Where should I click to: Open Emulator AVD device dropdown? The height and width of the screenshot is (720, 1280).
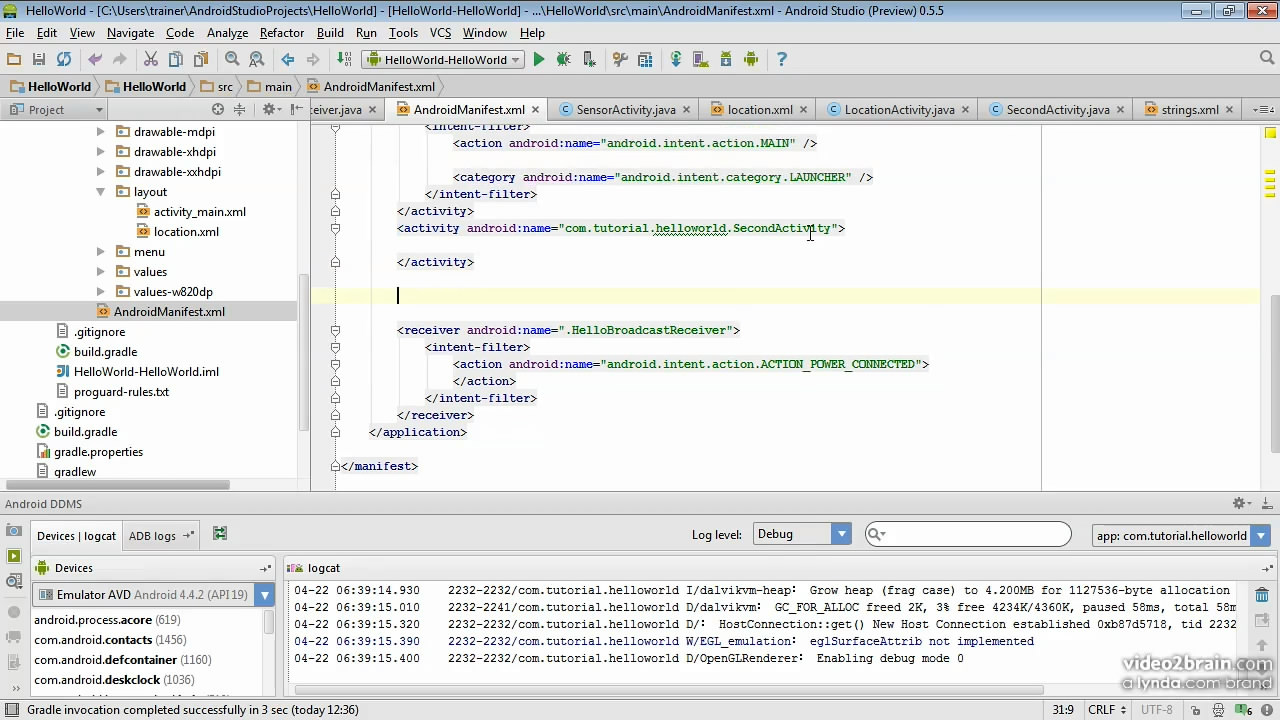(x=153, y=595)
